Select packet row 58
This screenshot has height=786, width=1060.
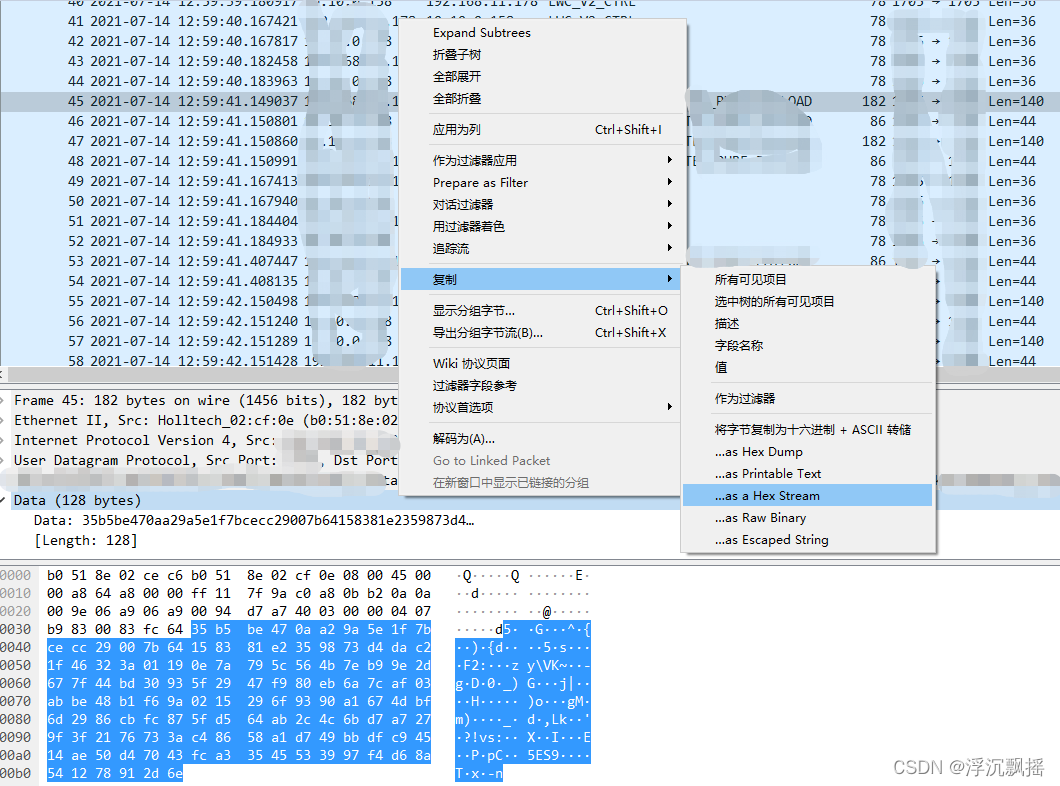[x=530, y=361]
